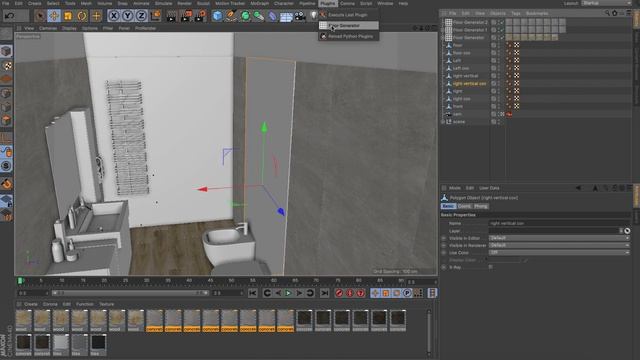Click the Camera object icon in toolbar

[x=300, y=16]
